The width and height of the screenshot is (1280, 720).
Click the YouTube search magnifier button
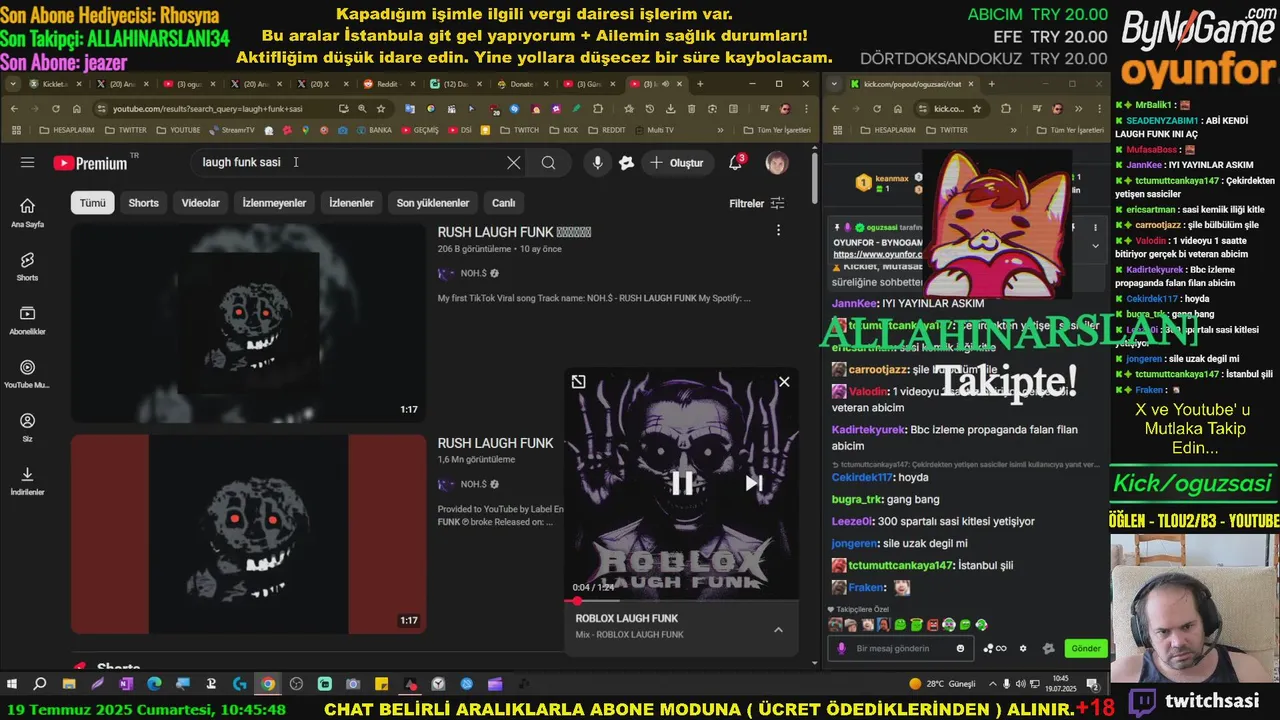tap(548, 163)
